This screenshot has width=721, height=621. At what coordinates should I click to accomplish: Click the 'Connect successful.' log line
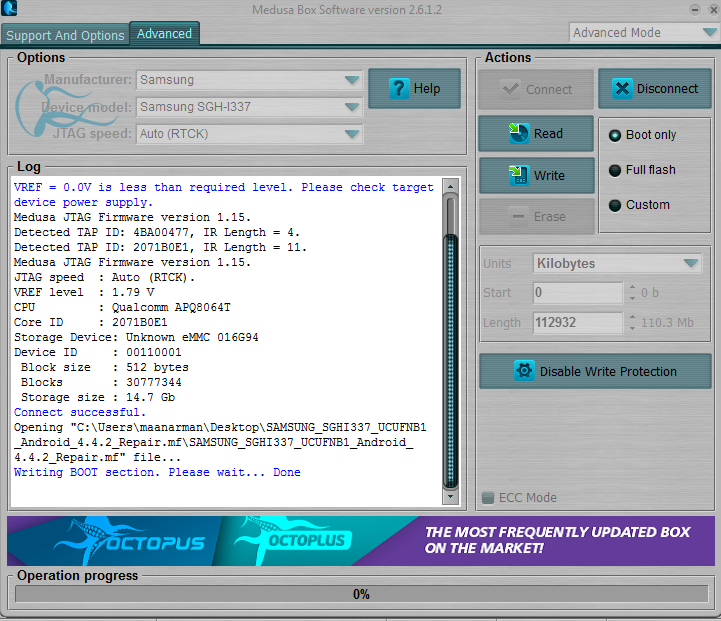click(80, 412)
